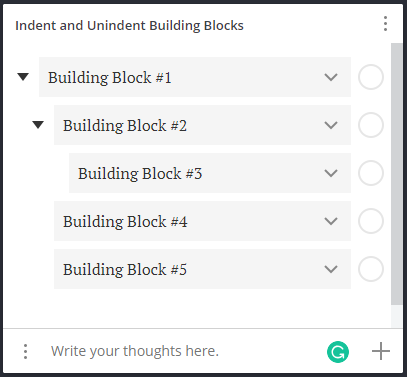
Task: Open the chevron dropdown on Building Block #2
Action: 331,125
